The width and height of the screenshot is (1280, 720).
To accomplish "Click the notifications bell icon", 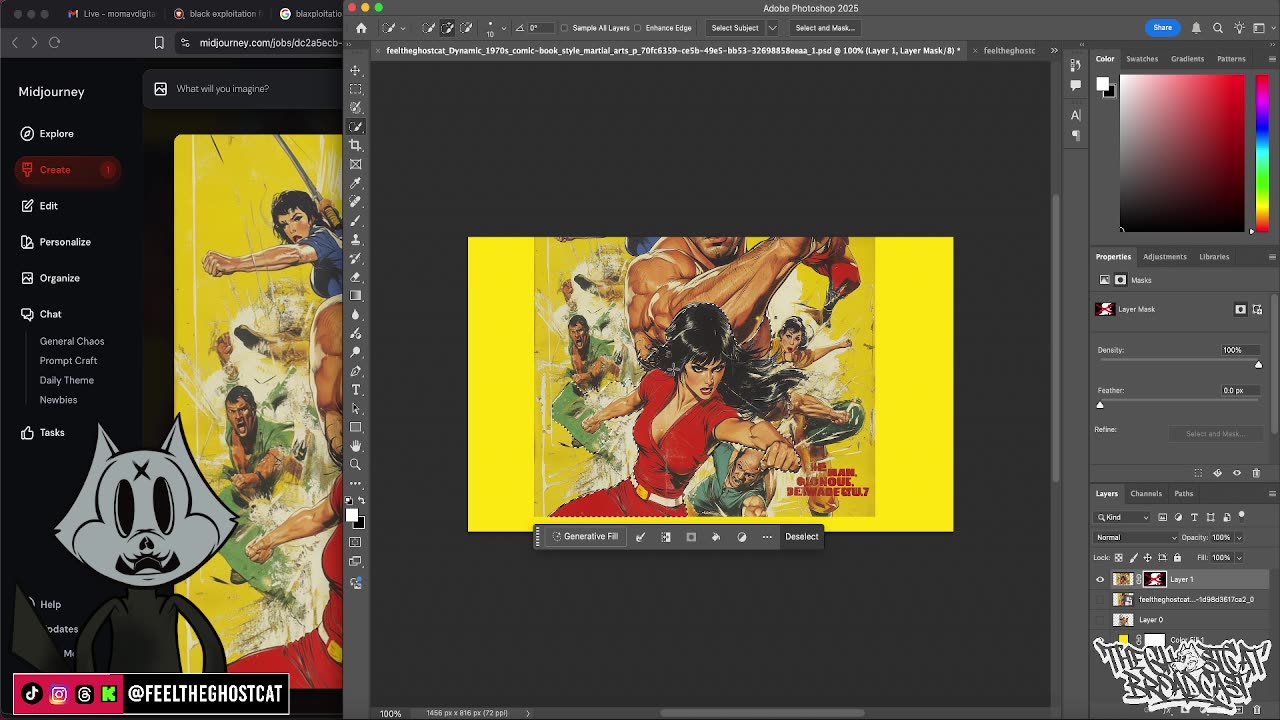I will coord(1196,28).
